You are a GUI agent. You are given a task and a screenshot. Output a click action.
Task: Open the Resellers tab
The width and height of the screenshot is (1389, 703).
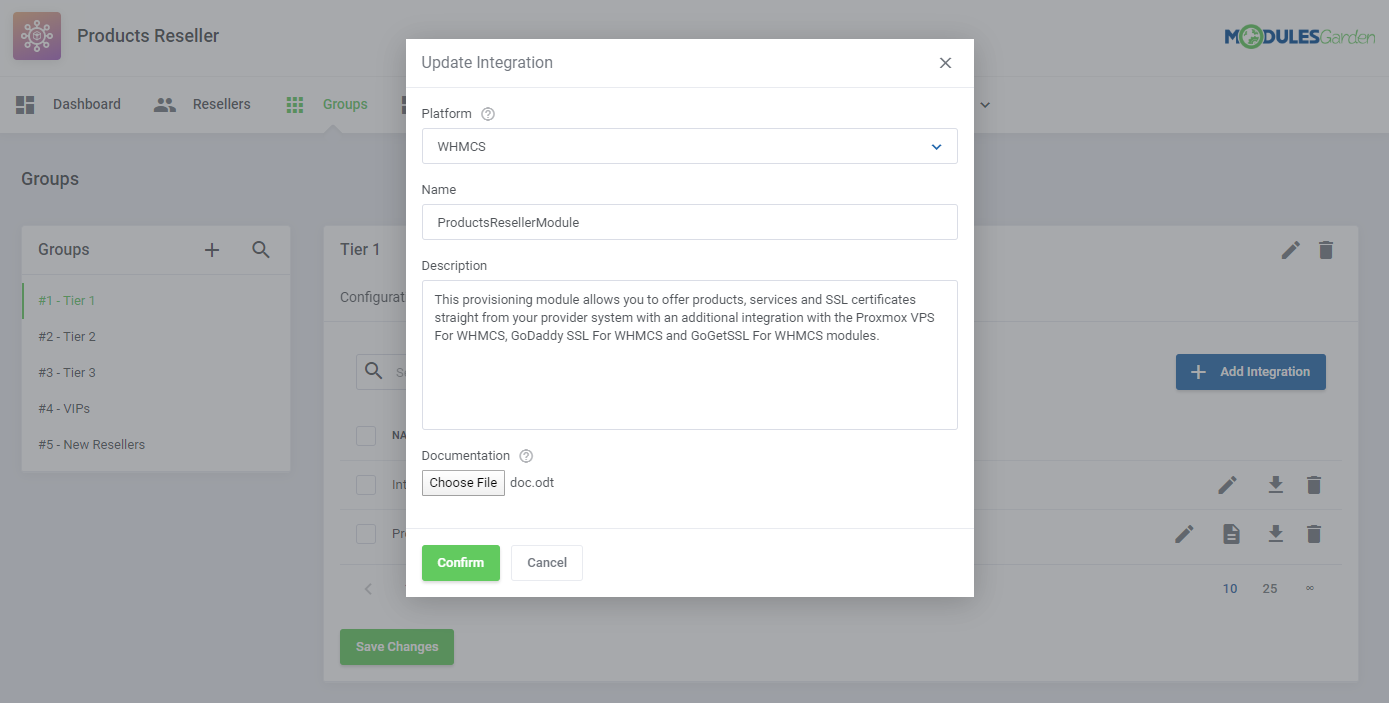pyautogui.click(x=222, y=104)
